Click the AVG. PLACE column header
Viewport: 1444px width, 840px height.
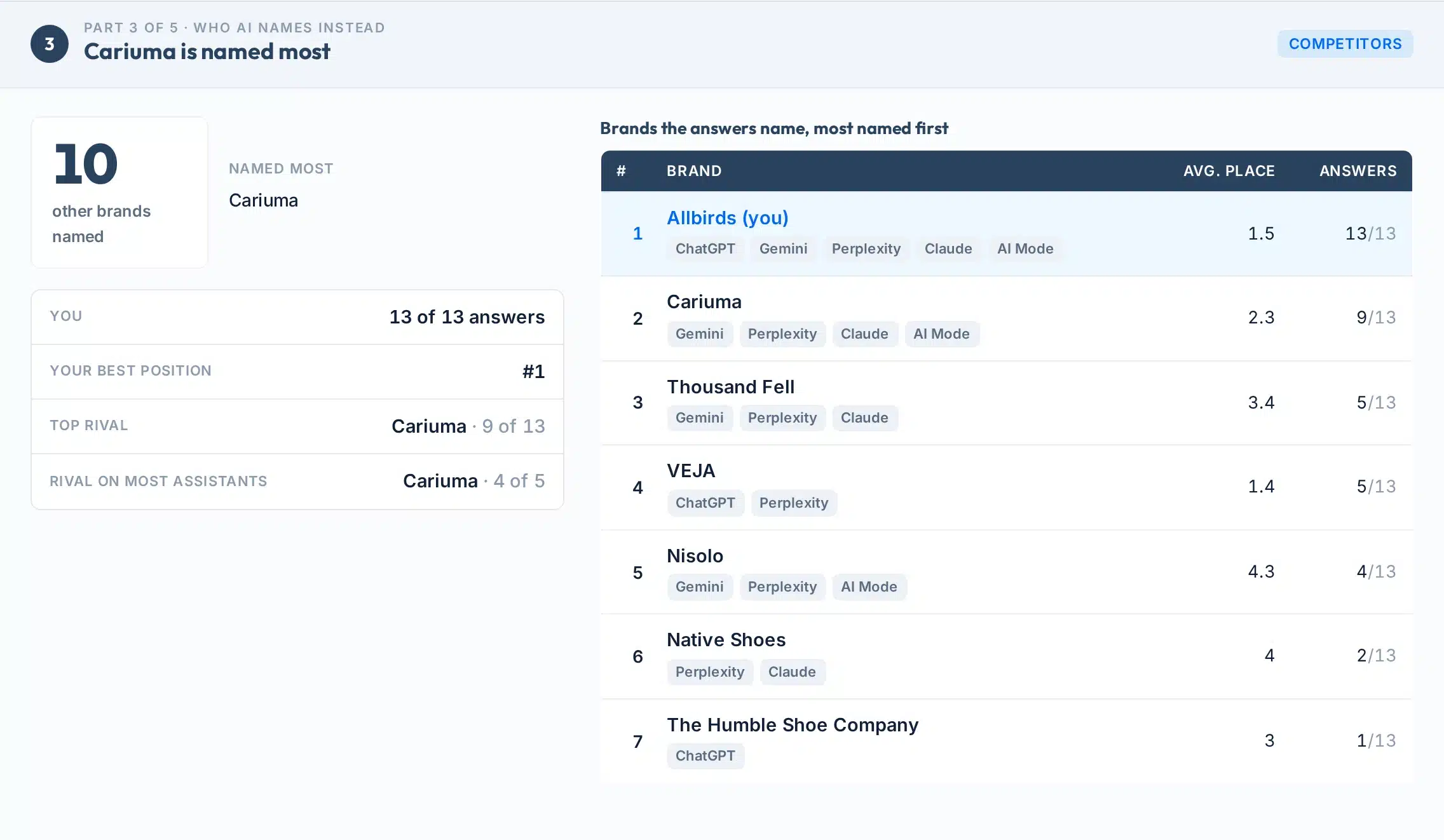tap(1229, 171)
